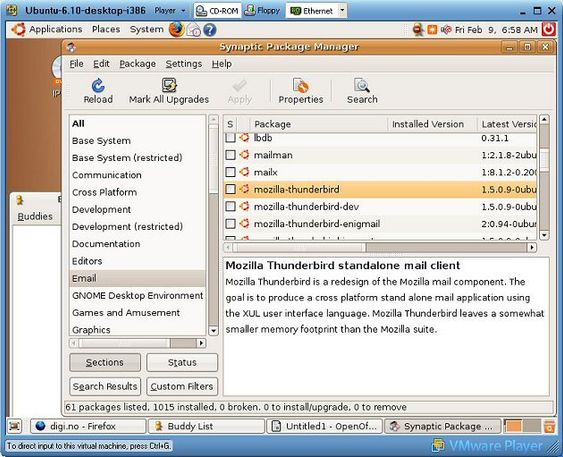Open the Package menu
563x457 pixels.
[138, 64]
